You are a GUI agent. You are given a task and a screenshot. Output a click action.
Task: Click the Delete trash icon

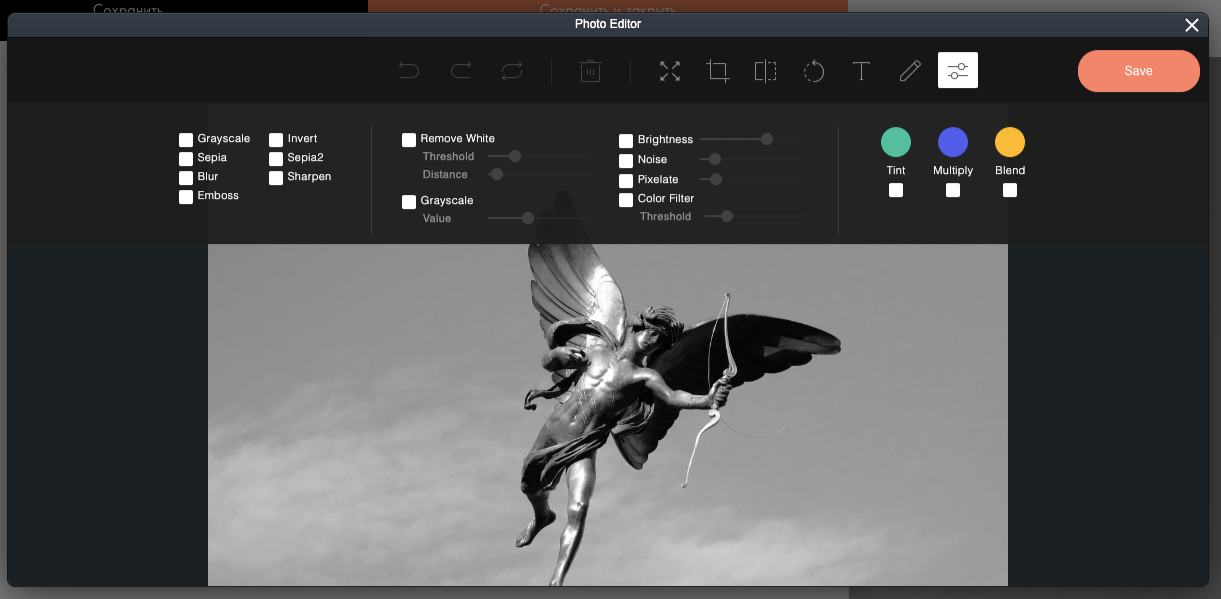tap(590, 71)
